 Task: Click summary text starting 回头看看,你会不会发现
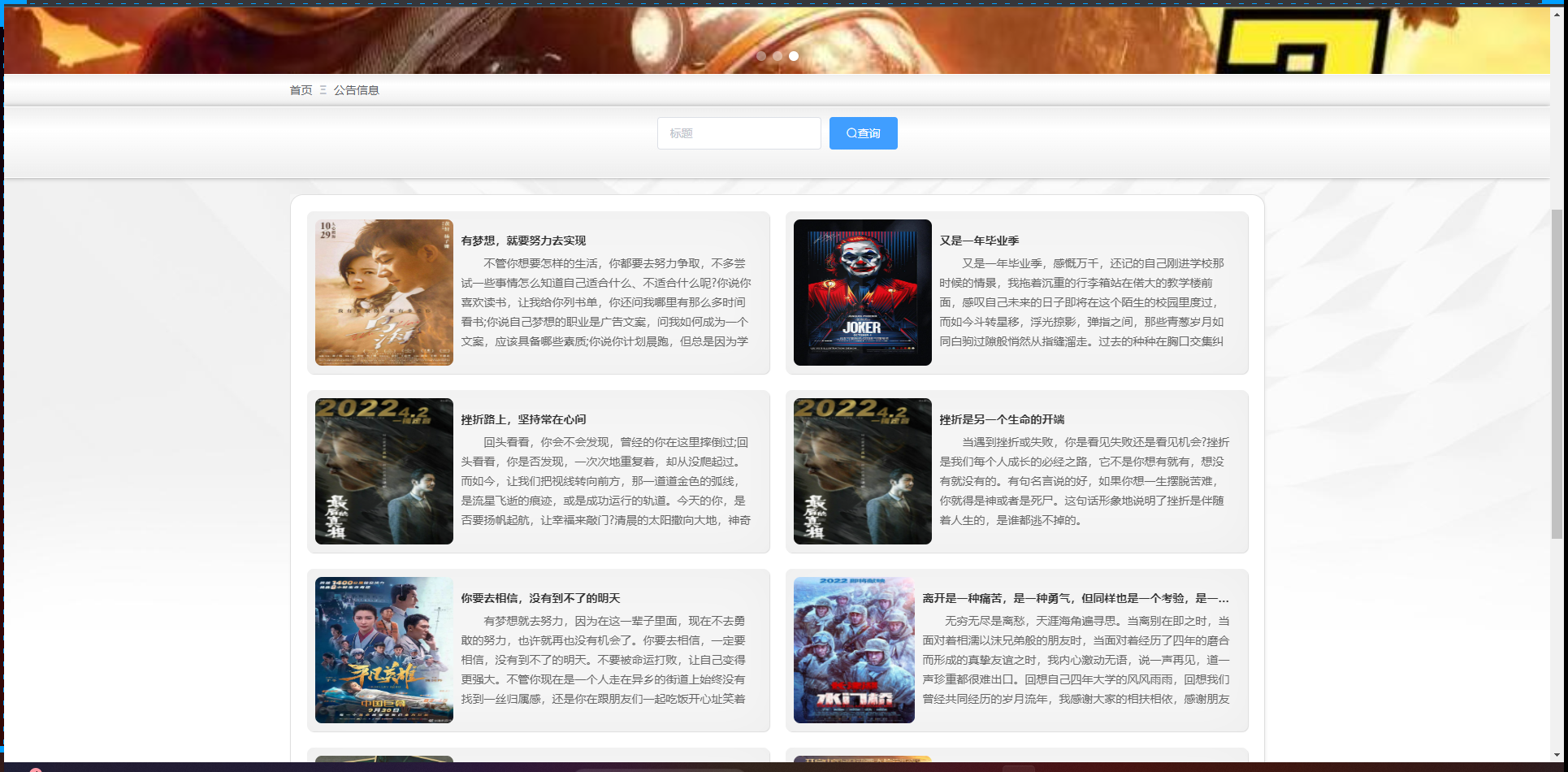coord(606,481)
